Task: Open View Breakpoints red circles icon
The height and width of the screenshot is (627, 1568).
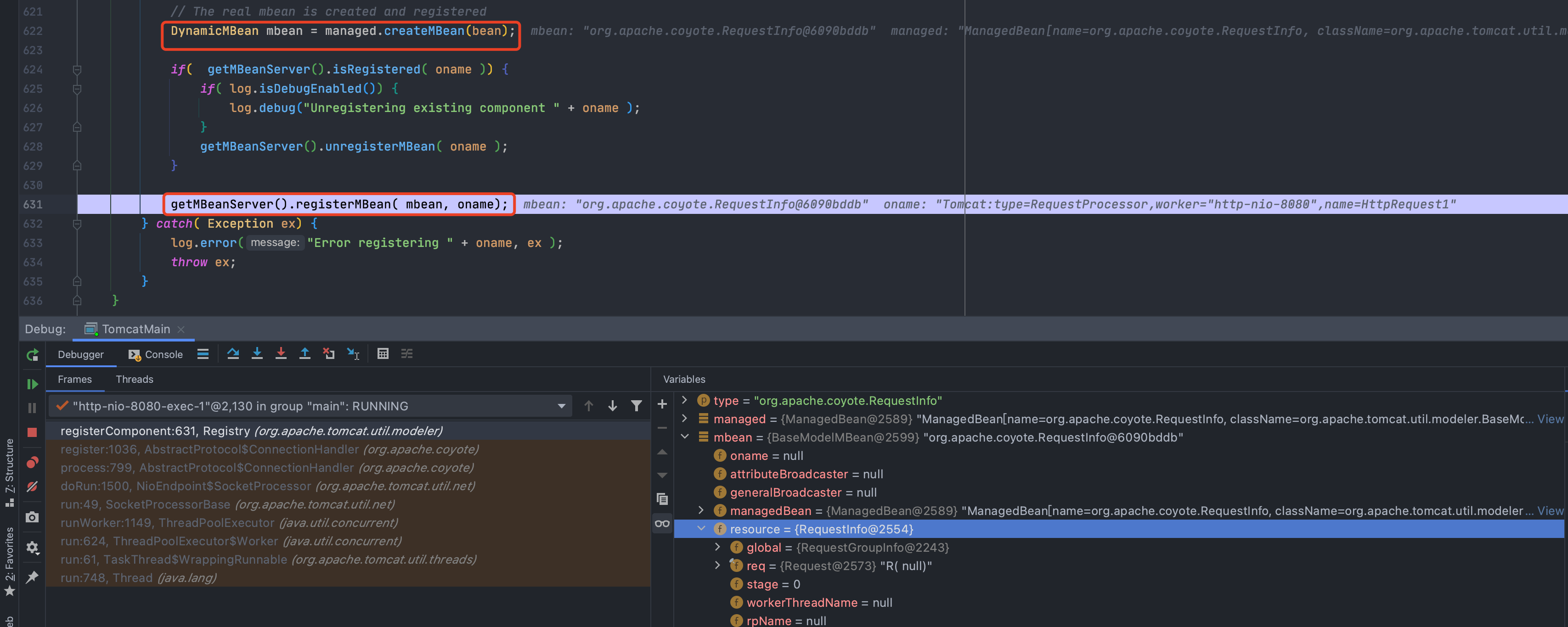Action: (x=32, y=462)
